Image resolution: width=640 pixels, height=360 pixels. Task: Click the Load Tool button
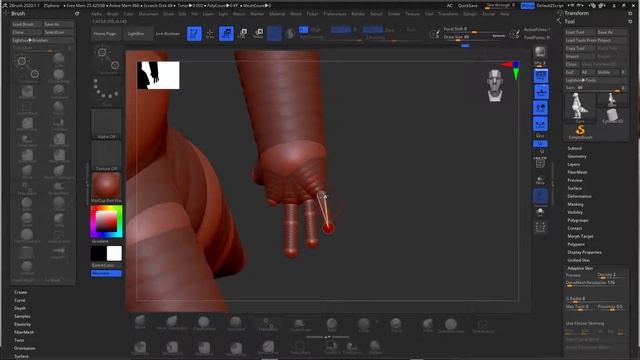coord(580,32)
